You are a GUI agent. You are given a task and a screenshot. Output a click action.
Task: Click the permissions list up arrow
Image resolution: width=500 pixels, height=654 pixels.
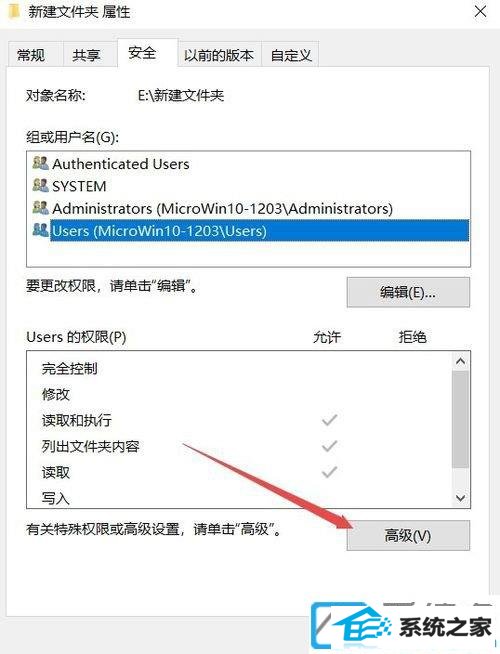point(460,361)
